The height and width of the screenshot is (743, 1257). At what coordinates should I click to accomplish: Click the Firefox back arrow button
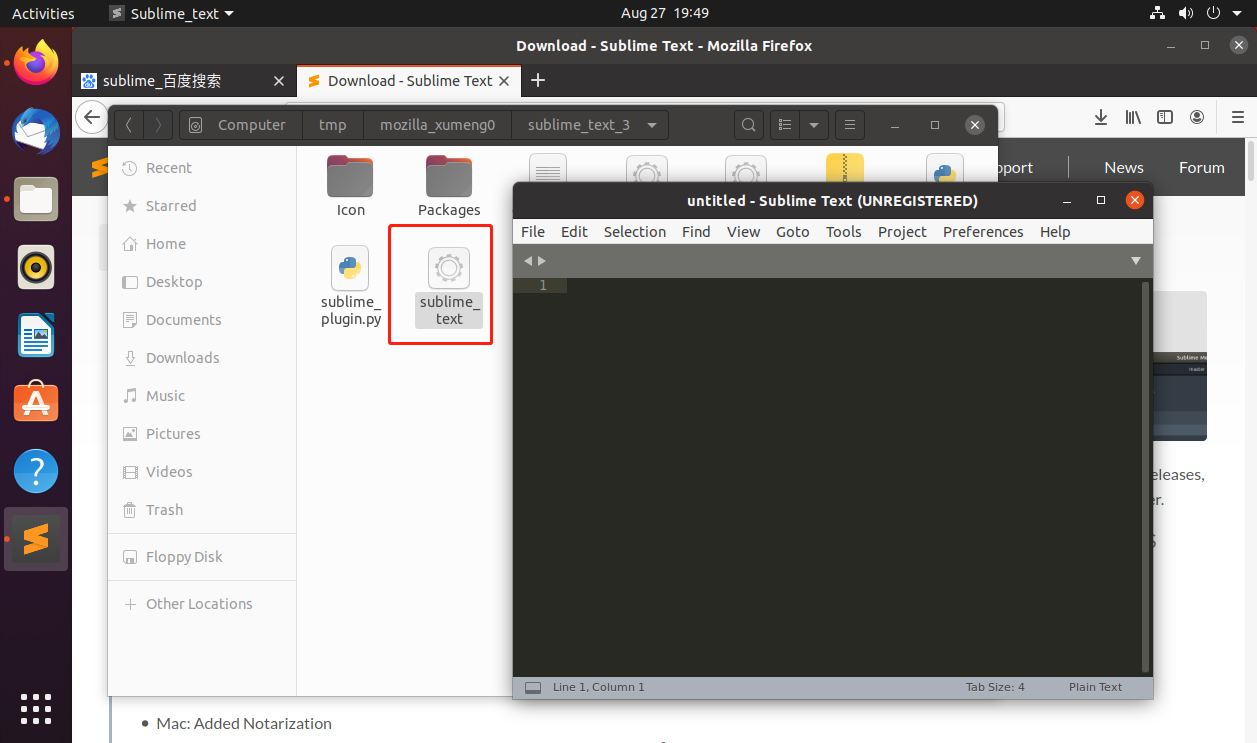pos(92,117)
